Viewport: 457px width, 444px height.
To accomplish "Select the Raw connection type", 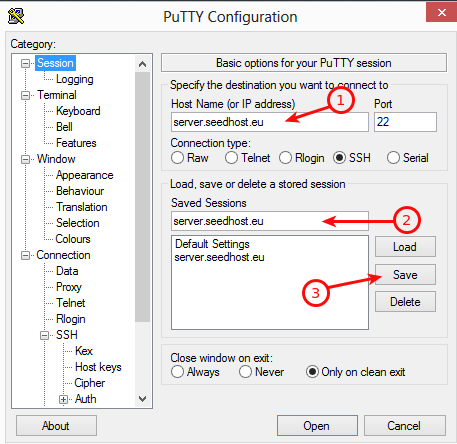I will 177,158.
